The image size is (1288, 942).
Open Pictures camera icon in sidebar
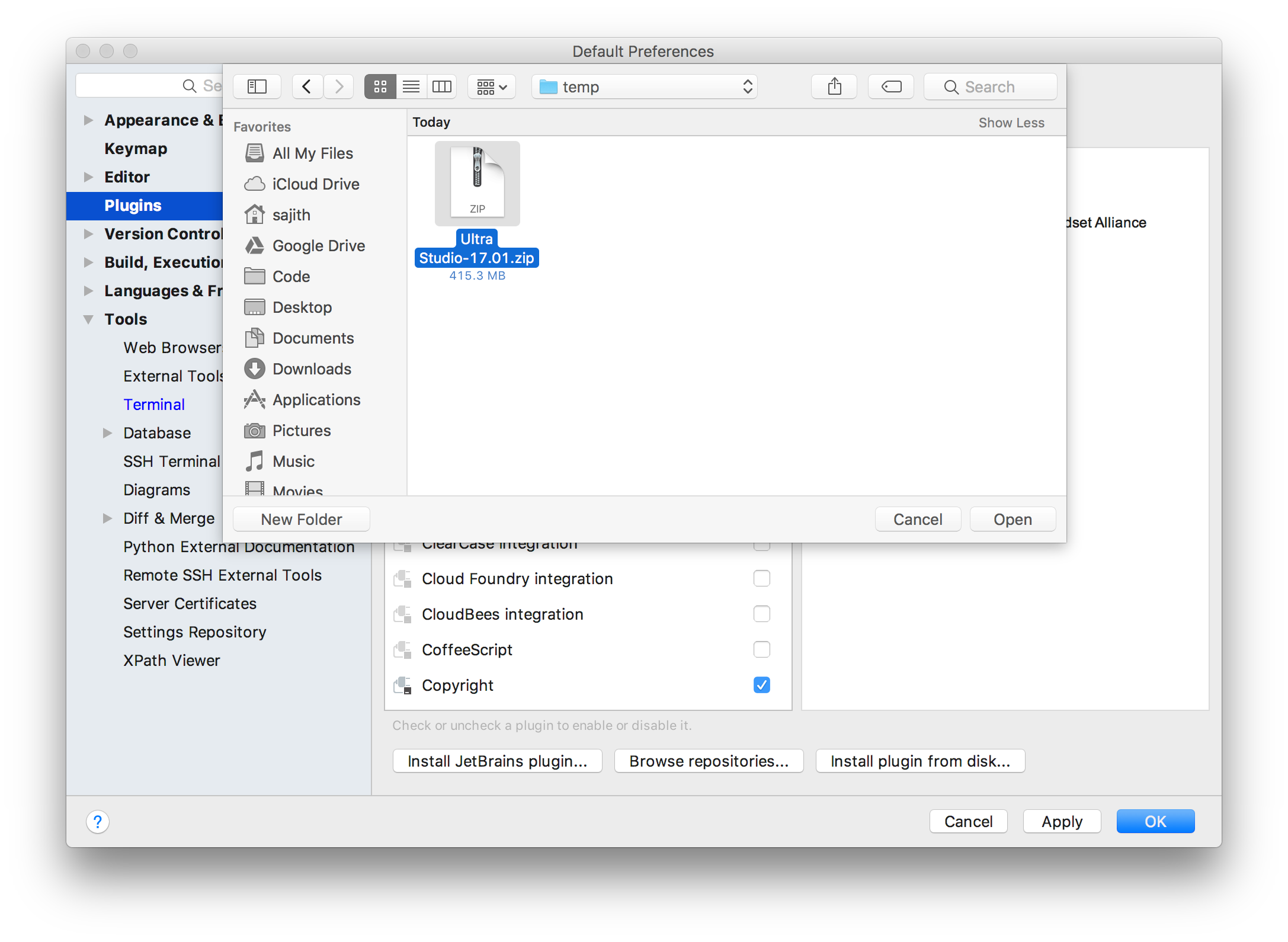point(254,430)
